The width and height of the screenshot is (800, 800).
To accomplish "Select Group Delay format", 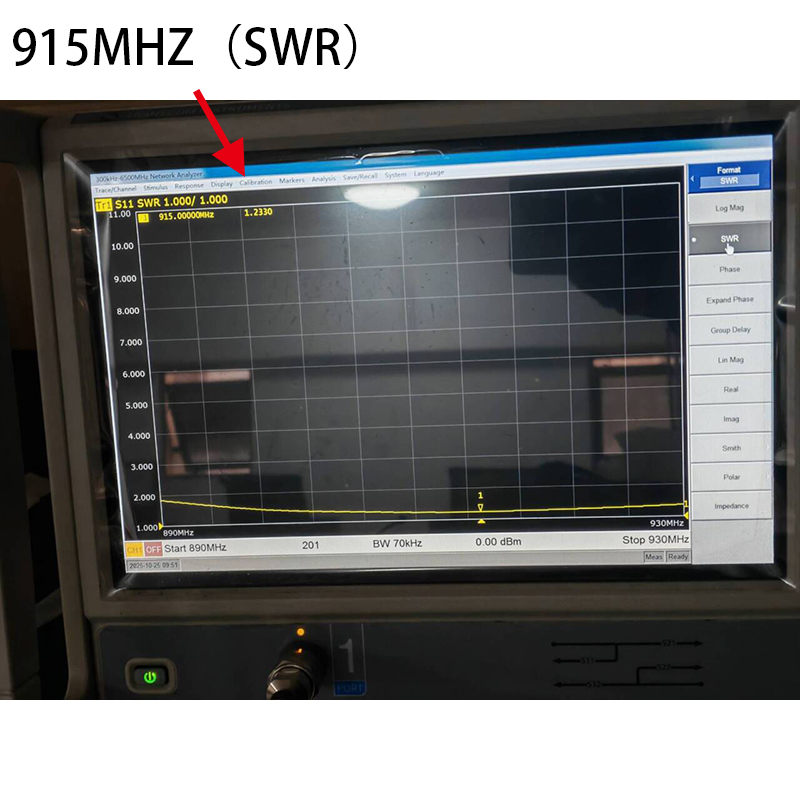I will tap(730, 330).
